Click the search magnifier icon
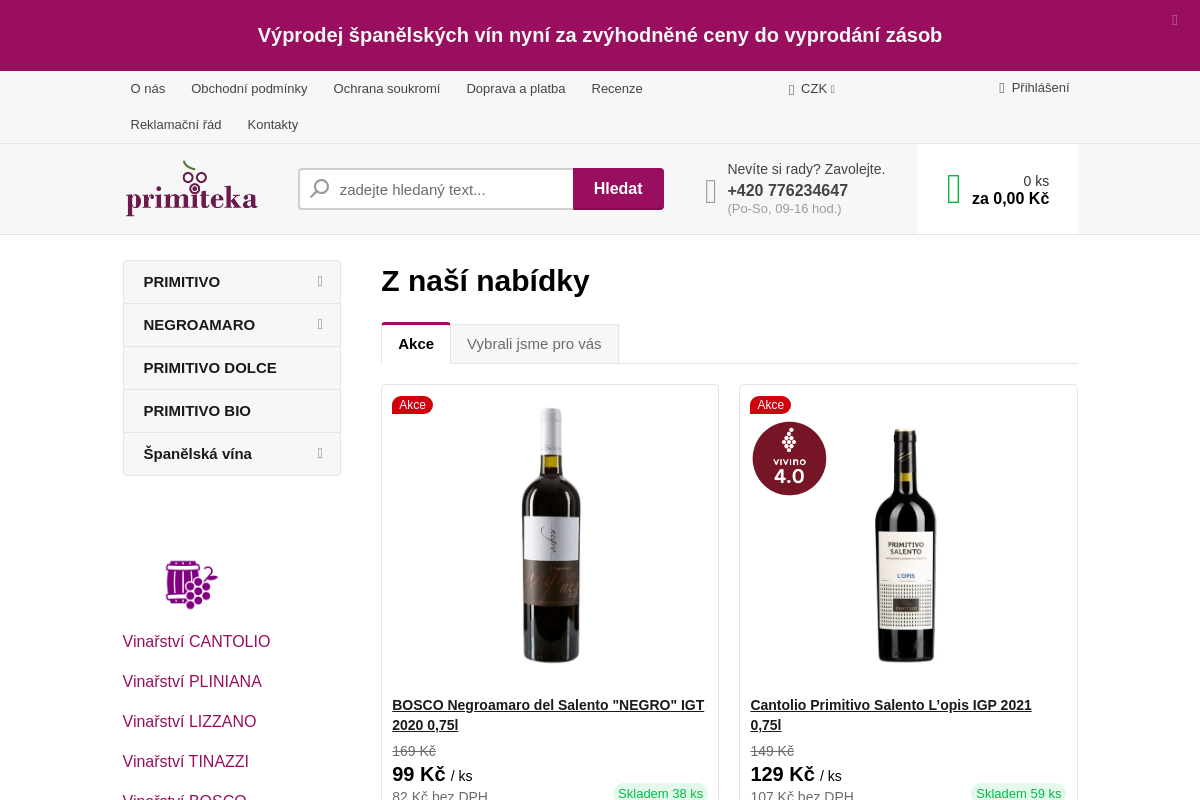The width and height of the screenshot is (1200, 800). (320, 189)
